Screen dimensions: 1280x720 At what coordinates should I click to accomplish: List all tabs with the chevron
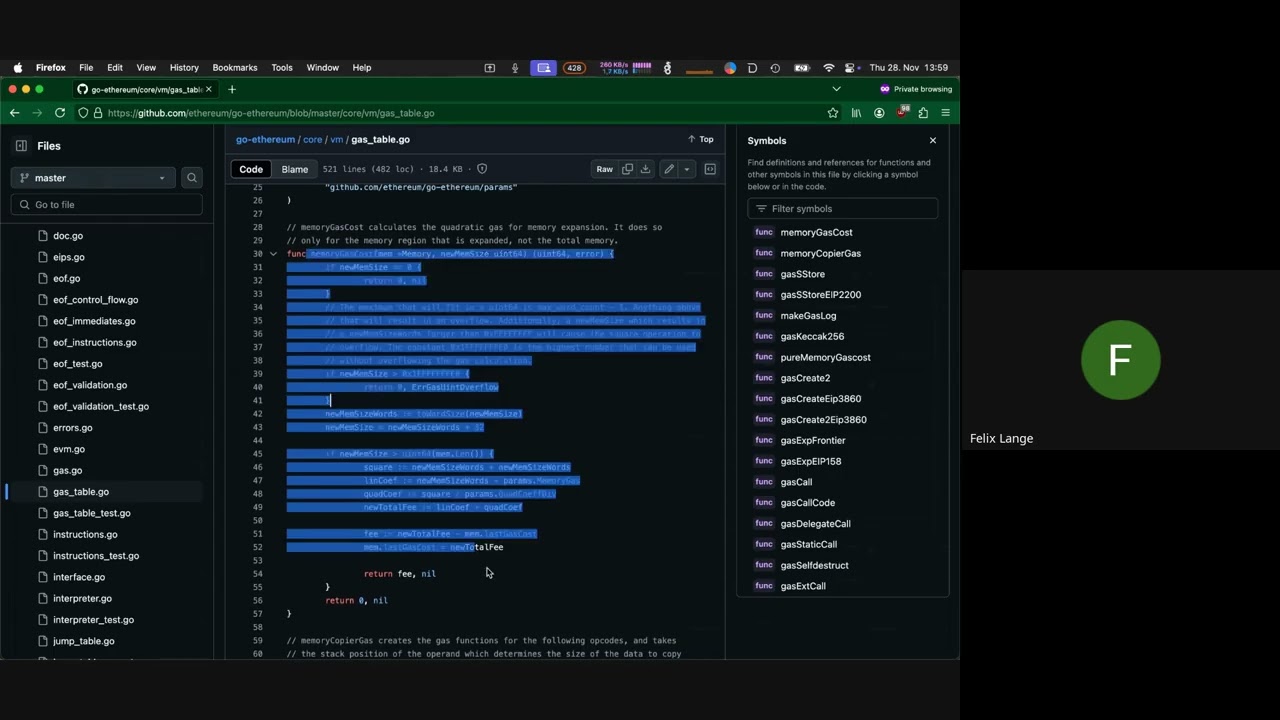click(836, 89)
